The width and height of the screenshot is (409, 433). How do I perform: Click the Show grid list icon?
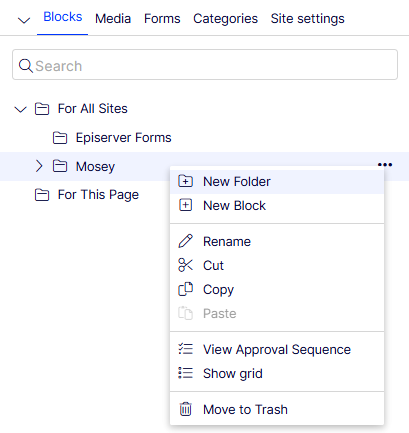point(185,373)
